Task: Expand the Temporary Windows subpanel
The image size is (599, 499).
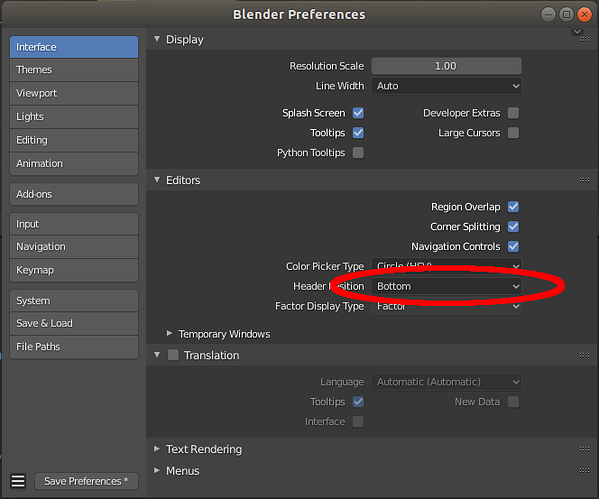Action: pos(169,334)
